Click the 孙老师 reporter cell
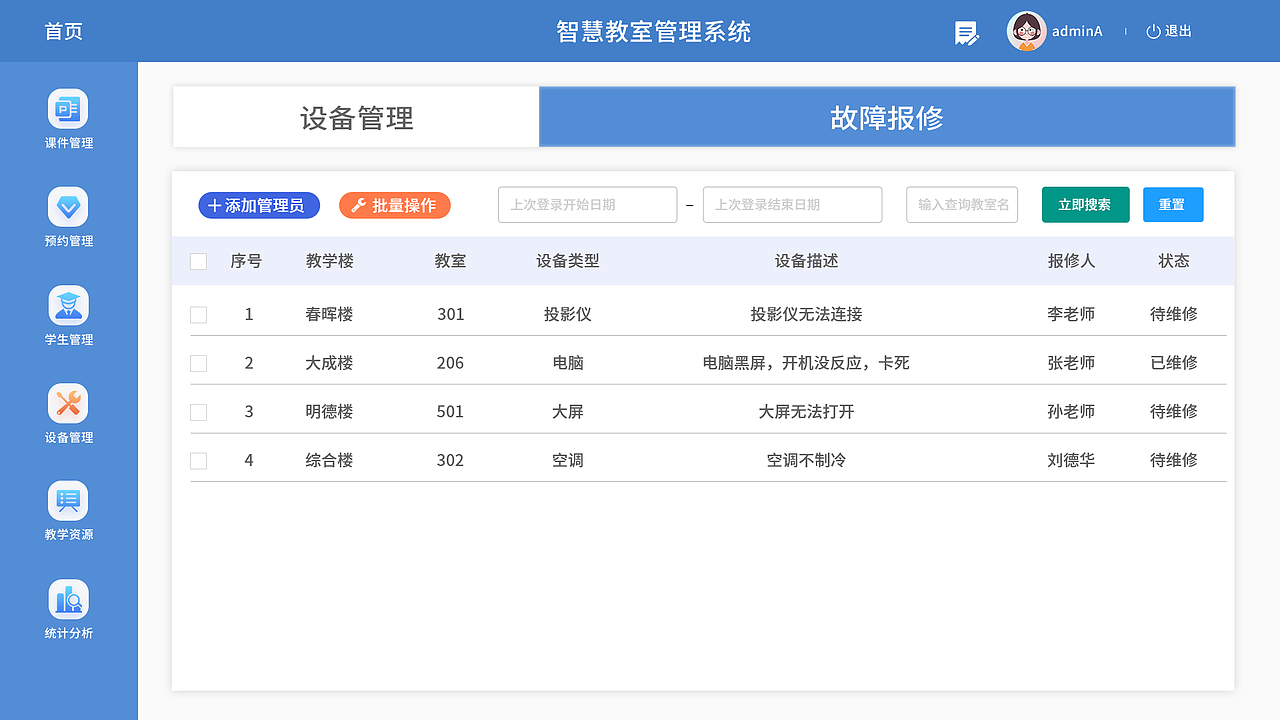The image size is (1280, 720). click(1071, 411)
